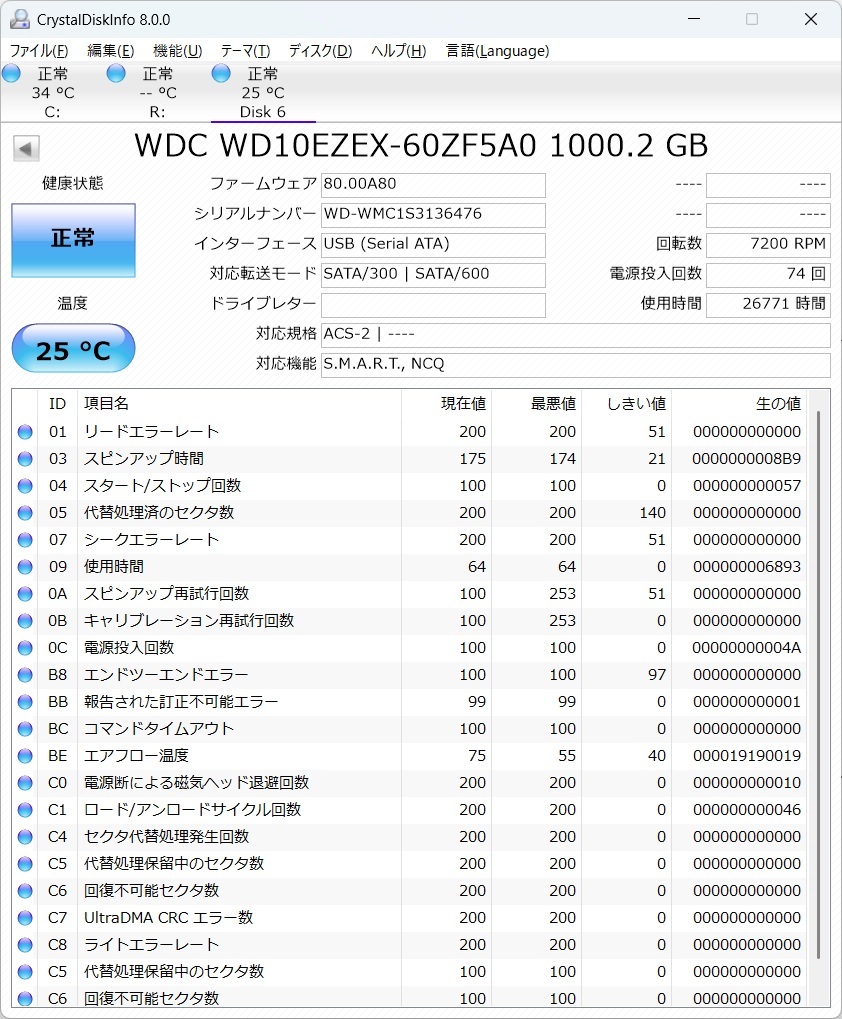Click raw value 000000006893 in the list
This screenshot has width=842, height=1019.
pos(746,567)
